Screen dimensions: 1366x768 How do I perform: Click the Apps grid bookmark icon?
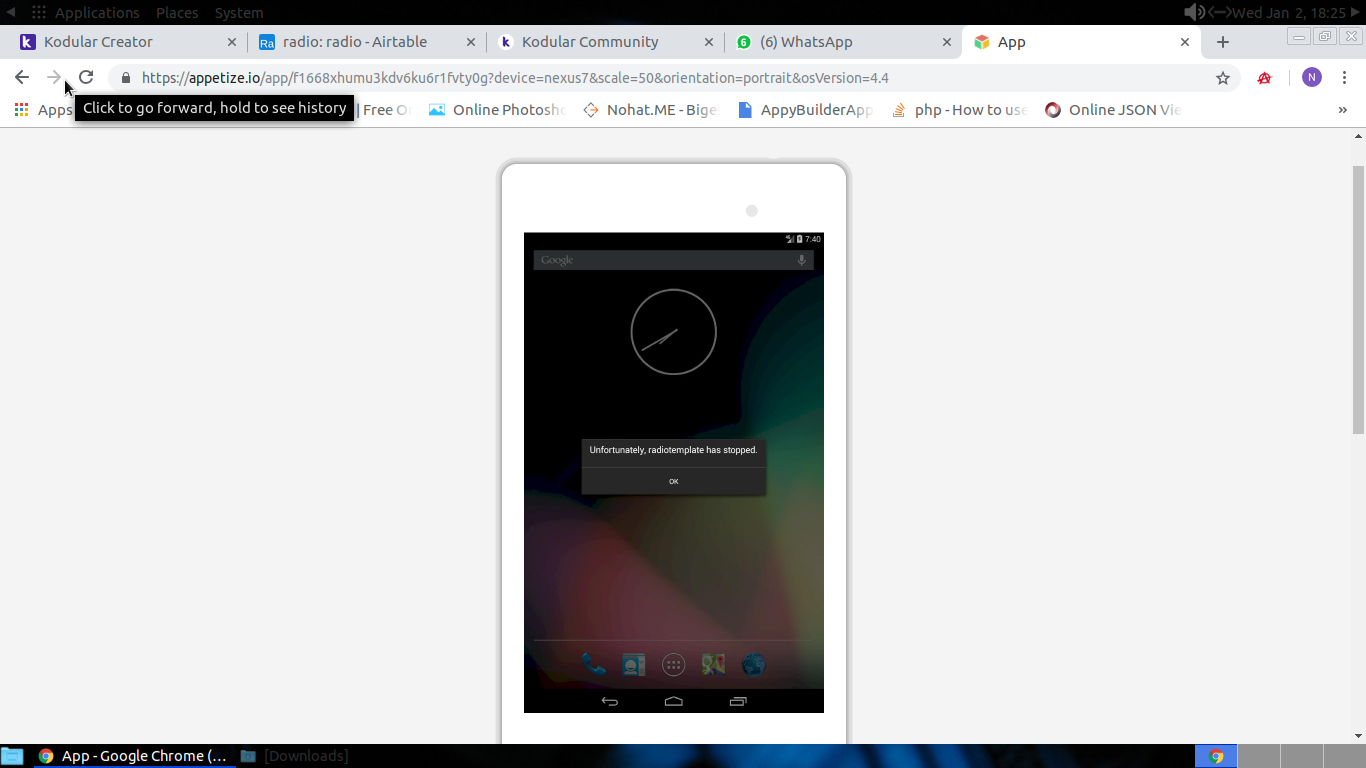[x=21, y=110]
